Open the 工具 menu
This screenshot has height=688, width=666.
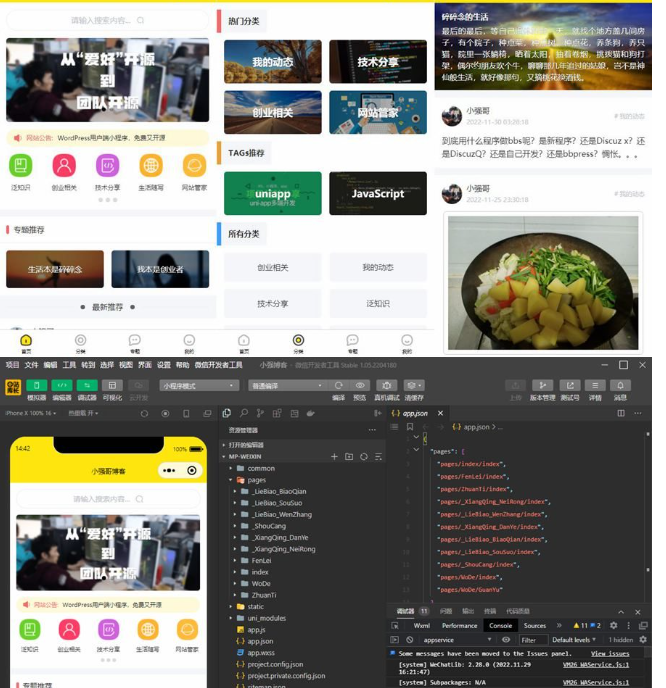(69, 365)
